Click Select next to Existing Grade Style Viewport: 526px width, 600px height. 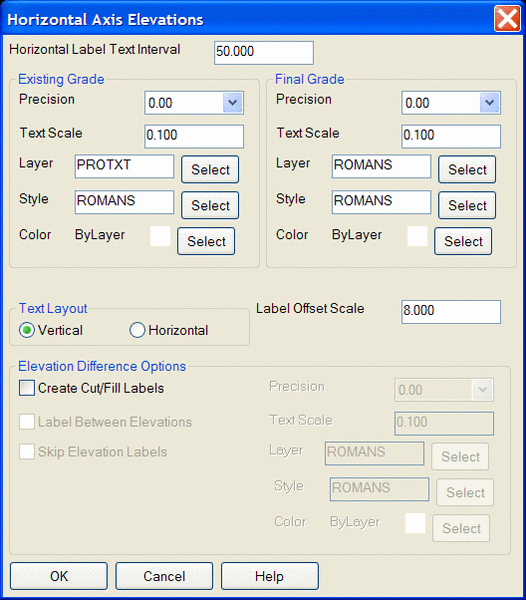point(210,205)
